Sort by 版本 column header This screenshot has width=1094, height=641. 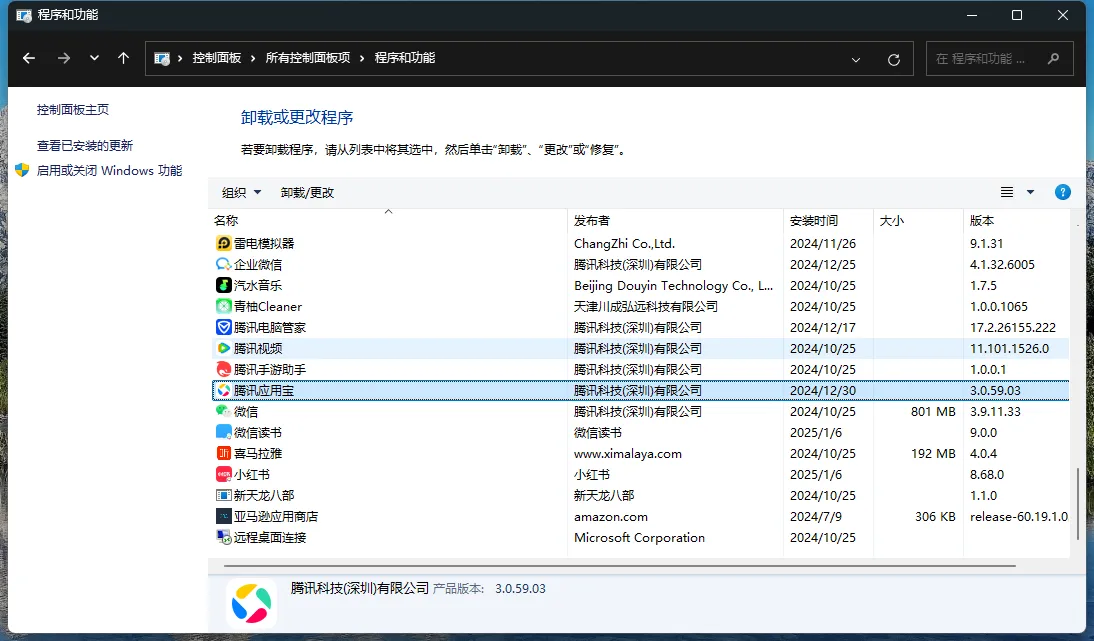coord(1017,220)
